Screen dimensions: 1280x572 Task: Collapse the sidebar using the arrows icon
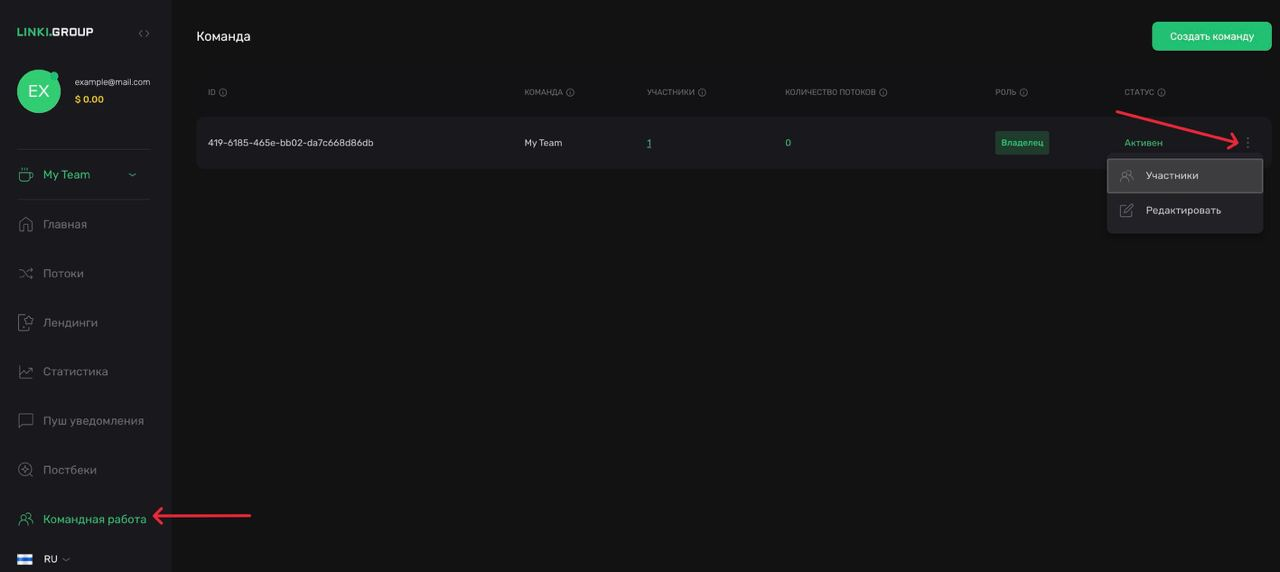click(144, 33)
